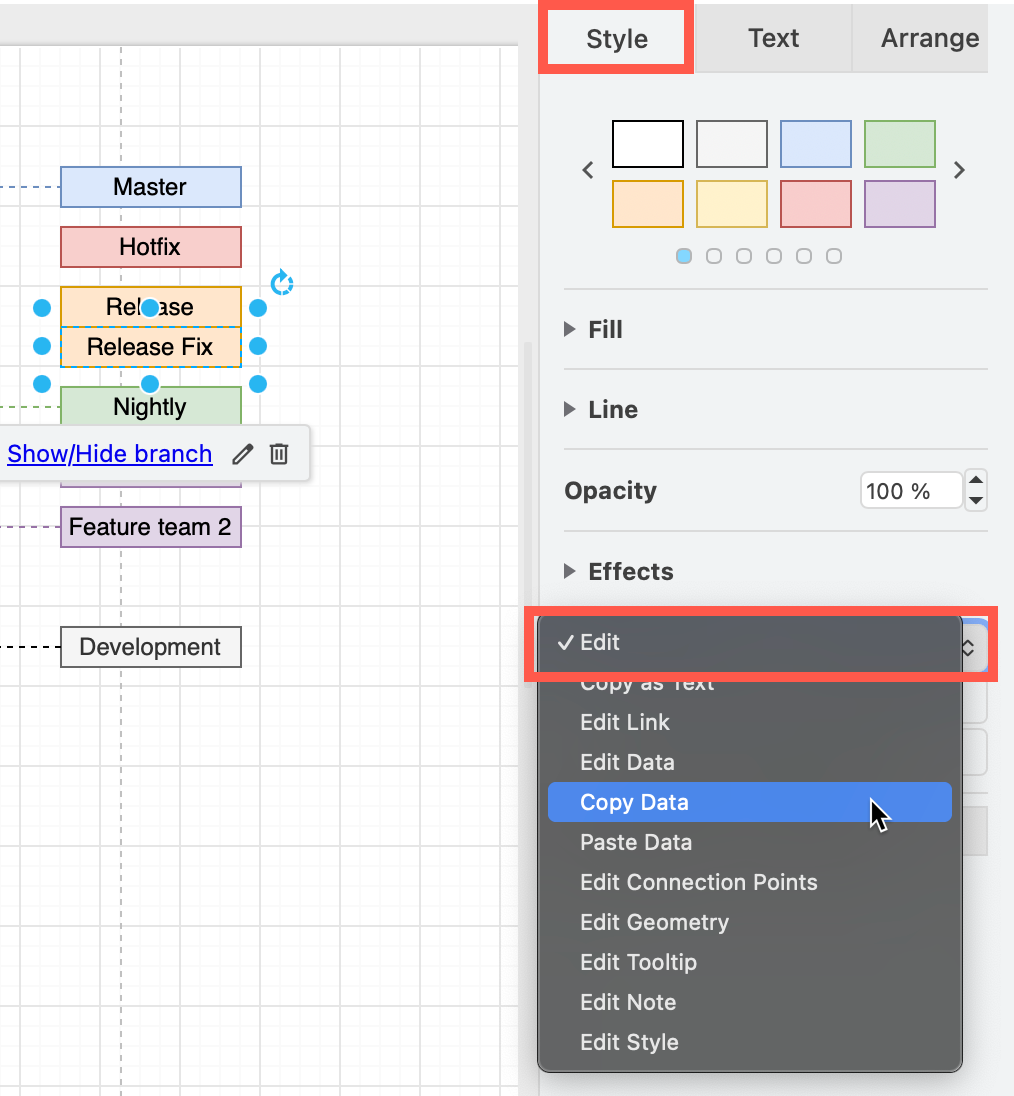Expand the Fill section
The height and width of the screenshot is (1096, 1014).
click(593, 329)
